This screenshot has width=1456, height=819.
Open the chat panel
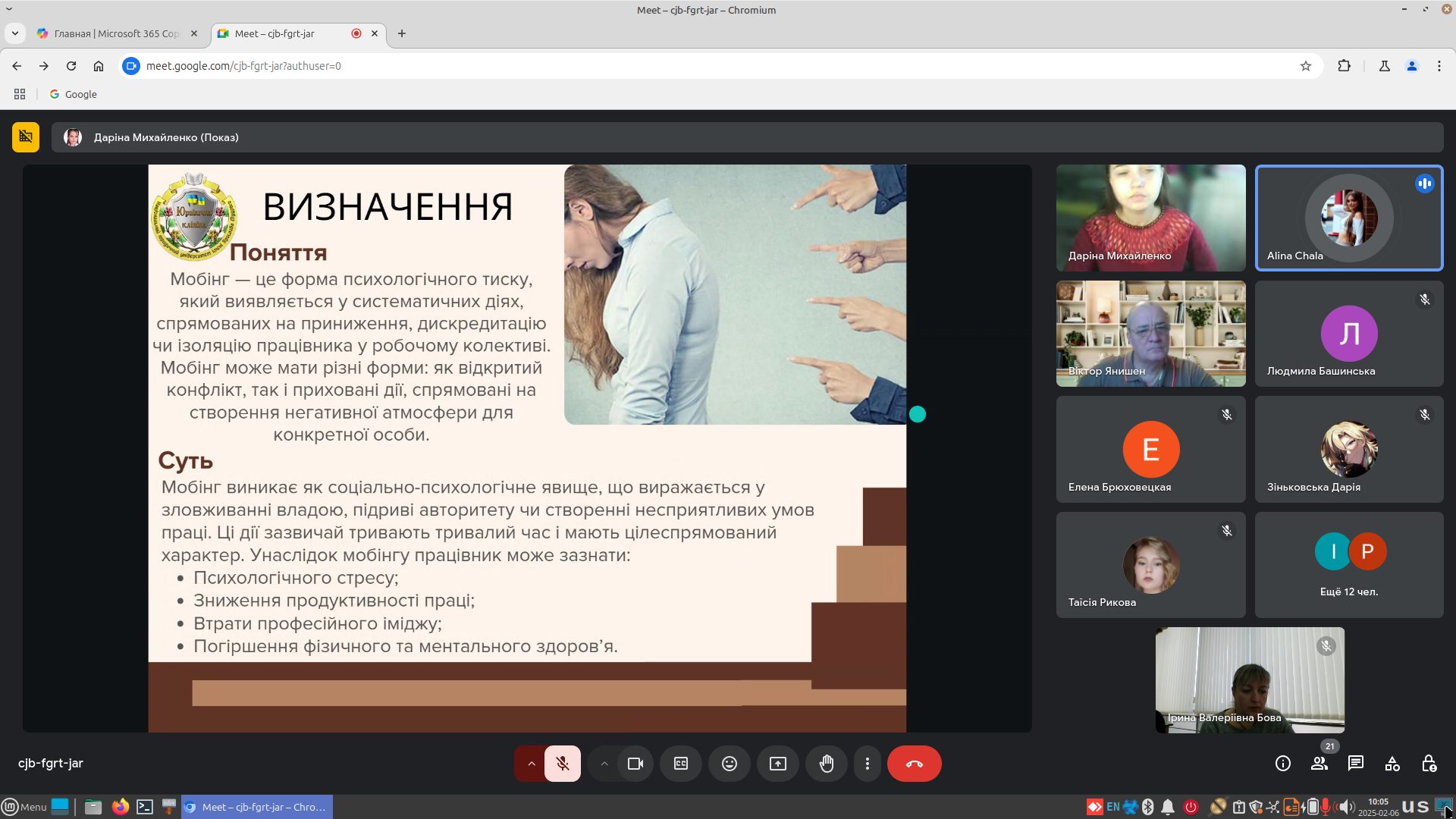tap(1356, 764)
